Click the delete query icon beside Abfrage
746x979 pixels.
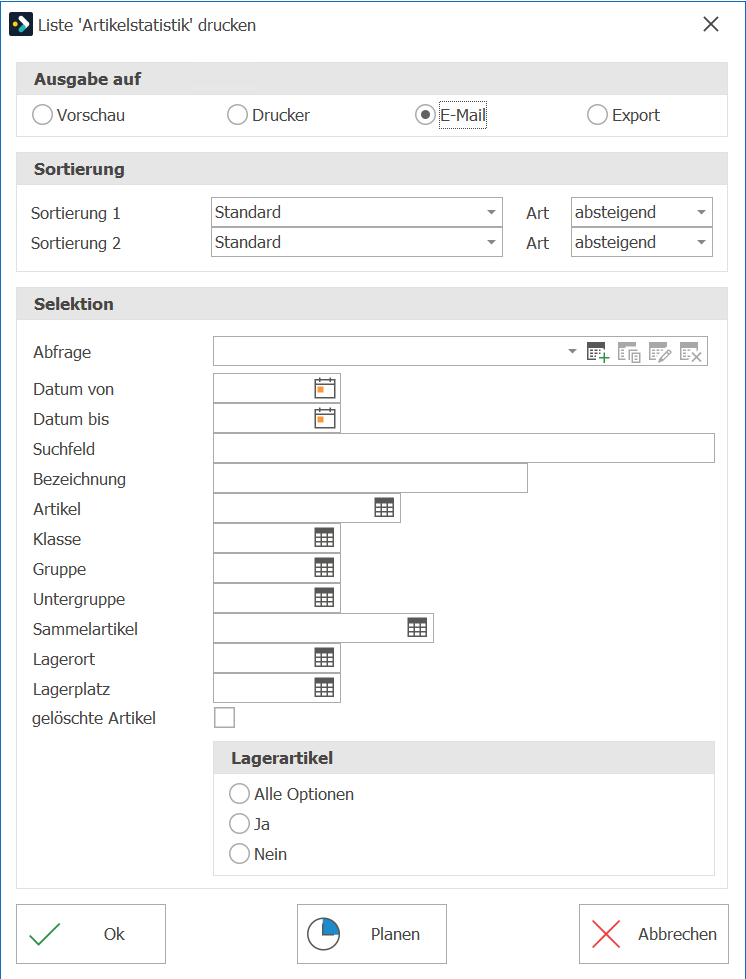(690, 352)
